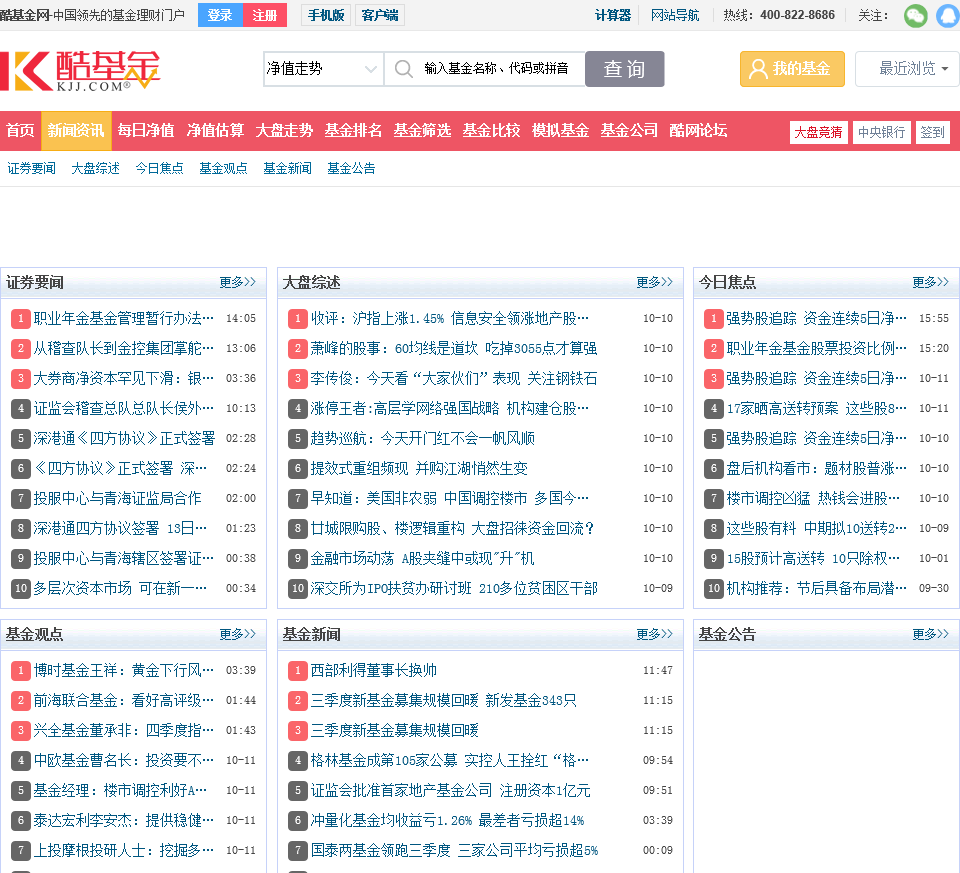Screen dimensions: 960x873
Task: Open article 职业年金基金股票投资比例
Action: [816, 348]
